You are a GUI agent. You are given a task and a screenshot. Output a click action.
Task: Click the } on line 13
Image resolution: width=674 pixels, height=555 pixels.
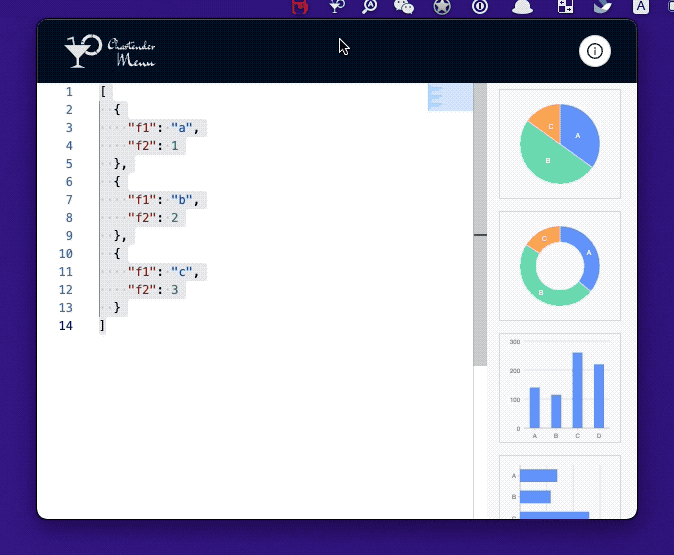pyautogui.click(x=117, y=308)
